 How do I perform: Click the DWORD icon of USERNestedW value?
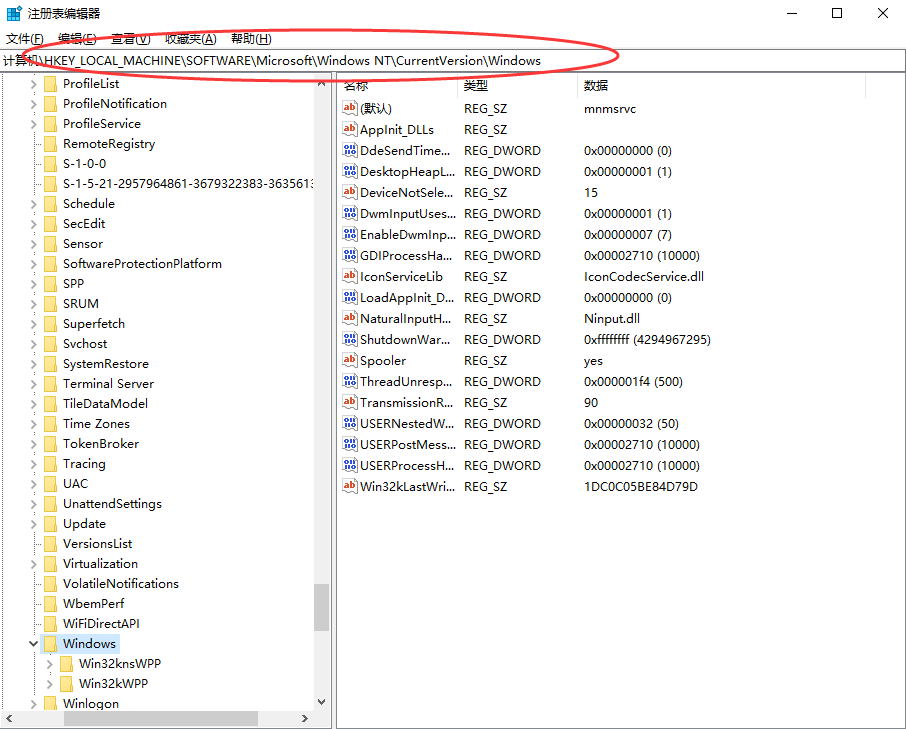tap(350, 423)
